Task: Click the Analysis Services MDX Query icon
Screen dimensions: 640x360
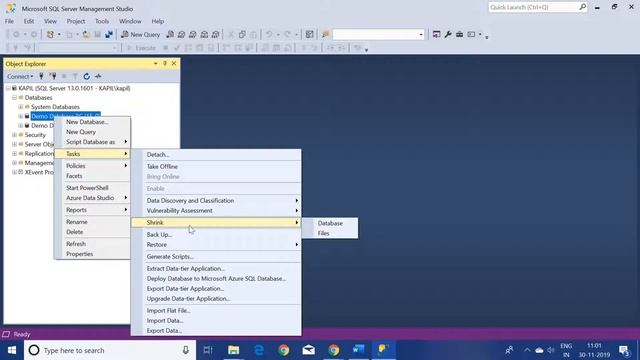Action: pos(181,35)
